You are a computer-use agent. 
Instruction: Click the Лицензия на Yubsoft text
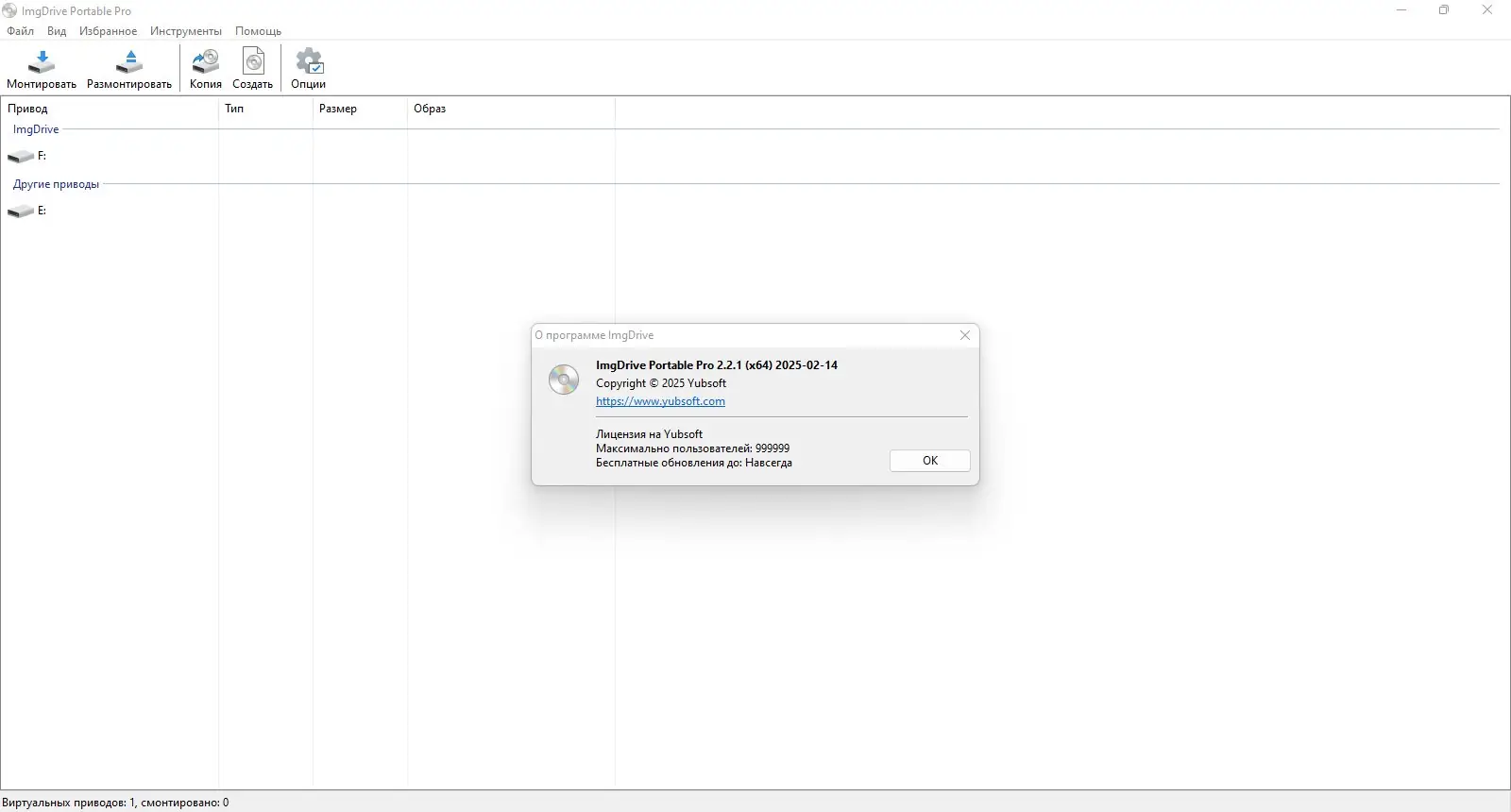click(x=649, y=434)
